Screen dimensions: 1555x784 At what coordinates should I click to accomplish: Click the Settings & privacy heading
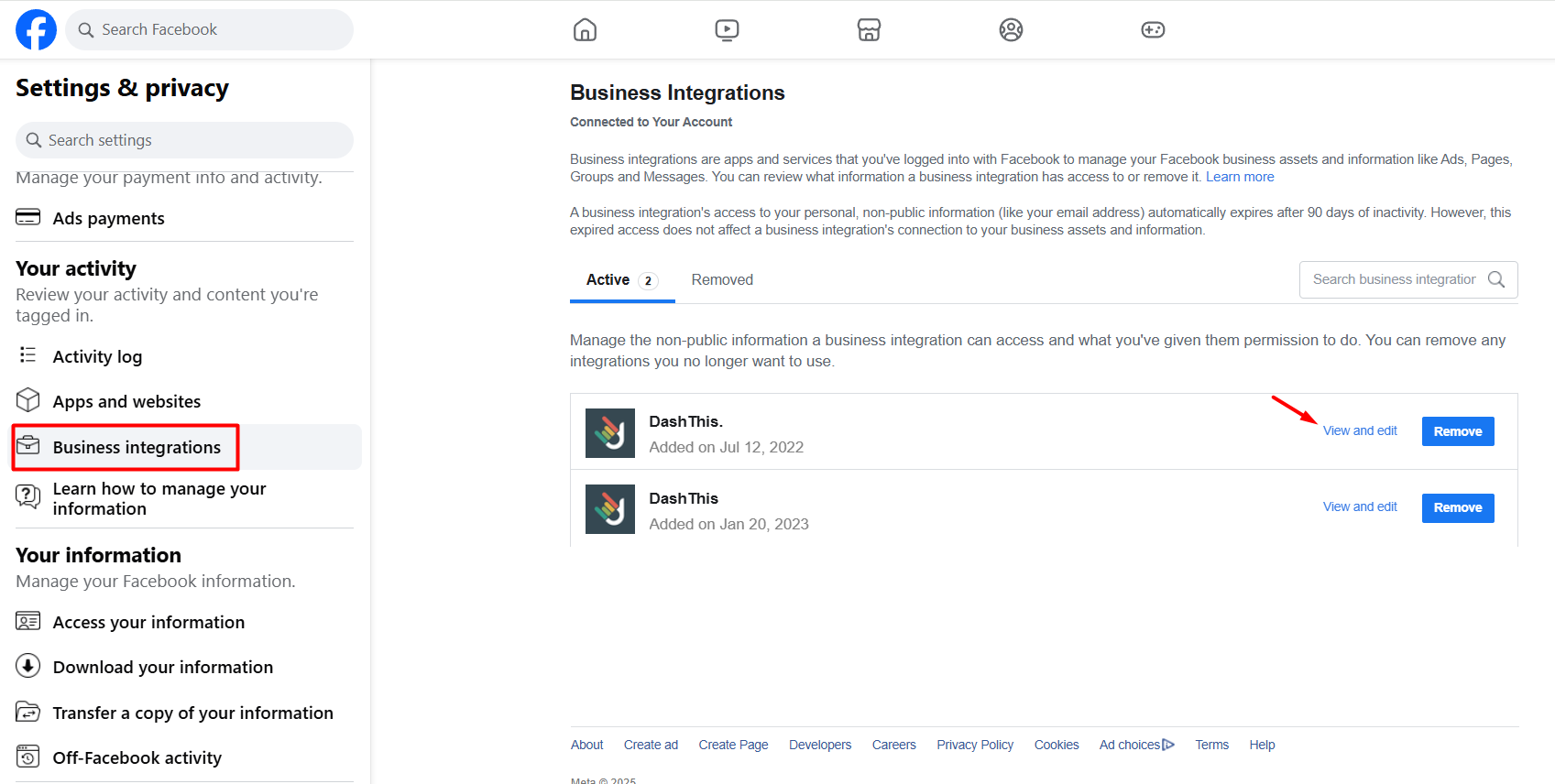point(122,88)
